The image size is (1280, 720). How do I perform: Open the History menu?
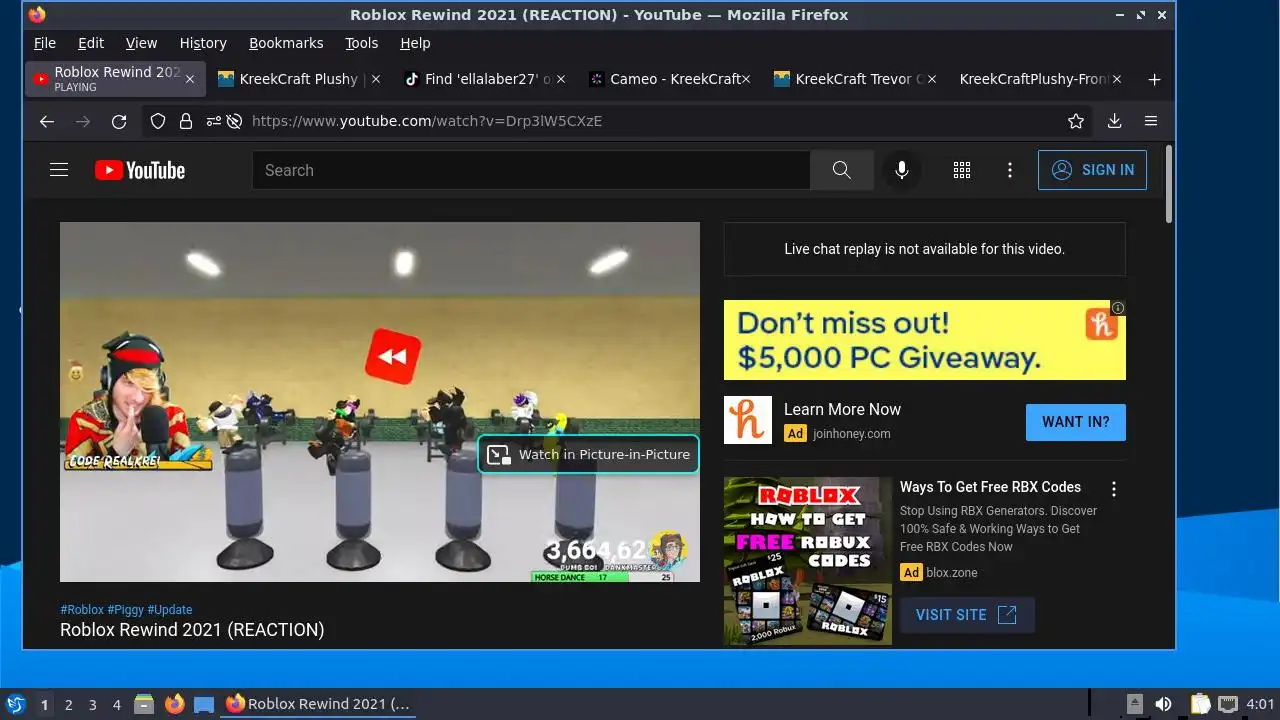coord(203,43)
